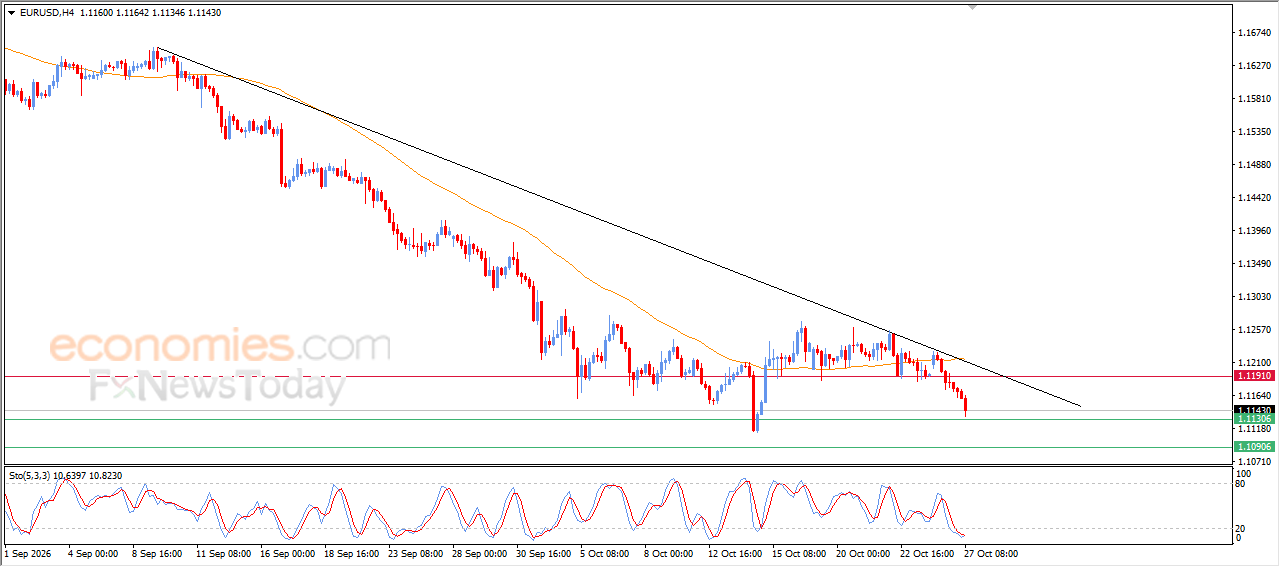Click the triangle arrow beside EURUSD,H4 title
Screen dimensions: 1280x567
11,12
